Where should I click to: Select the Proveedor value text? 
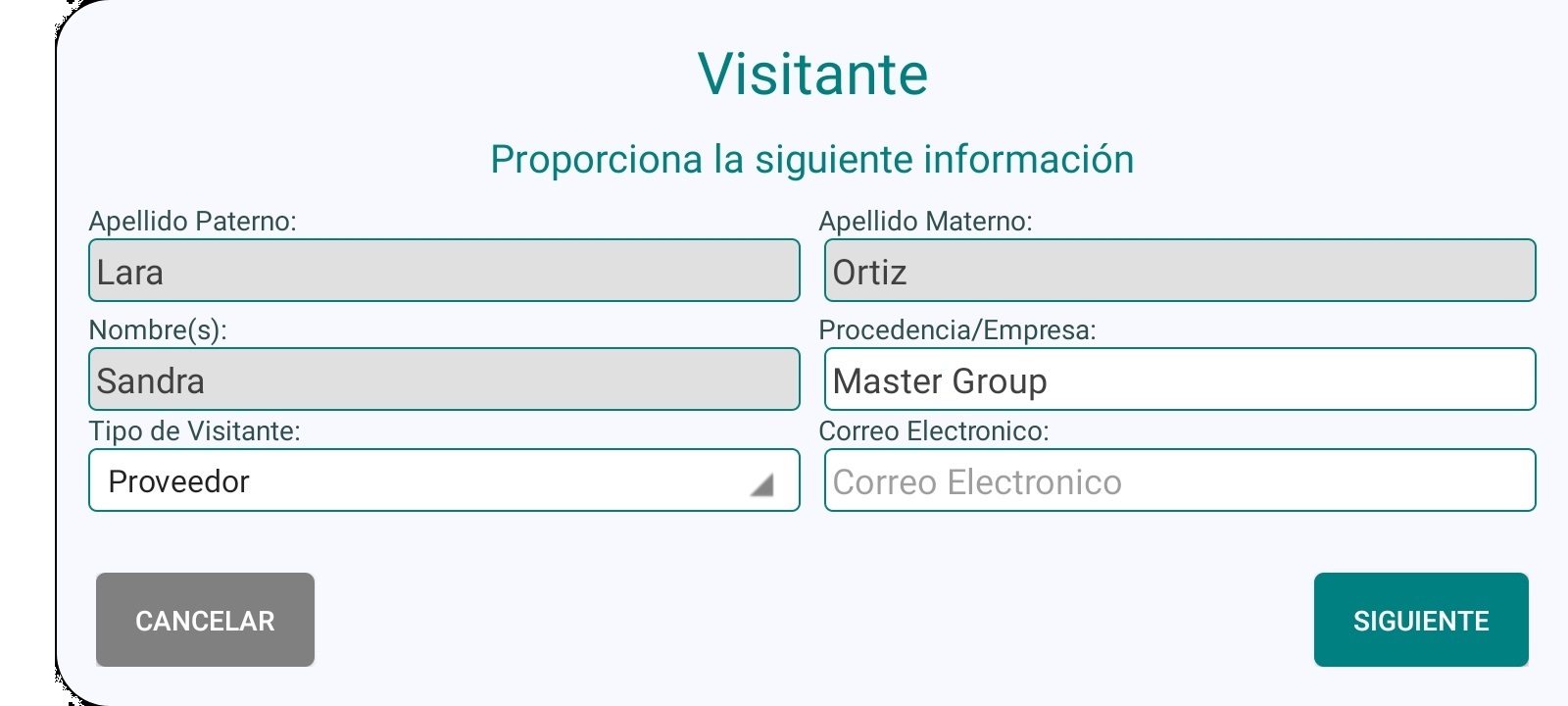(178, 481)
